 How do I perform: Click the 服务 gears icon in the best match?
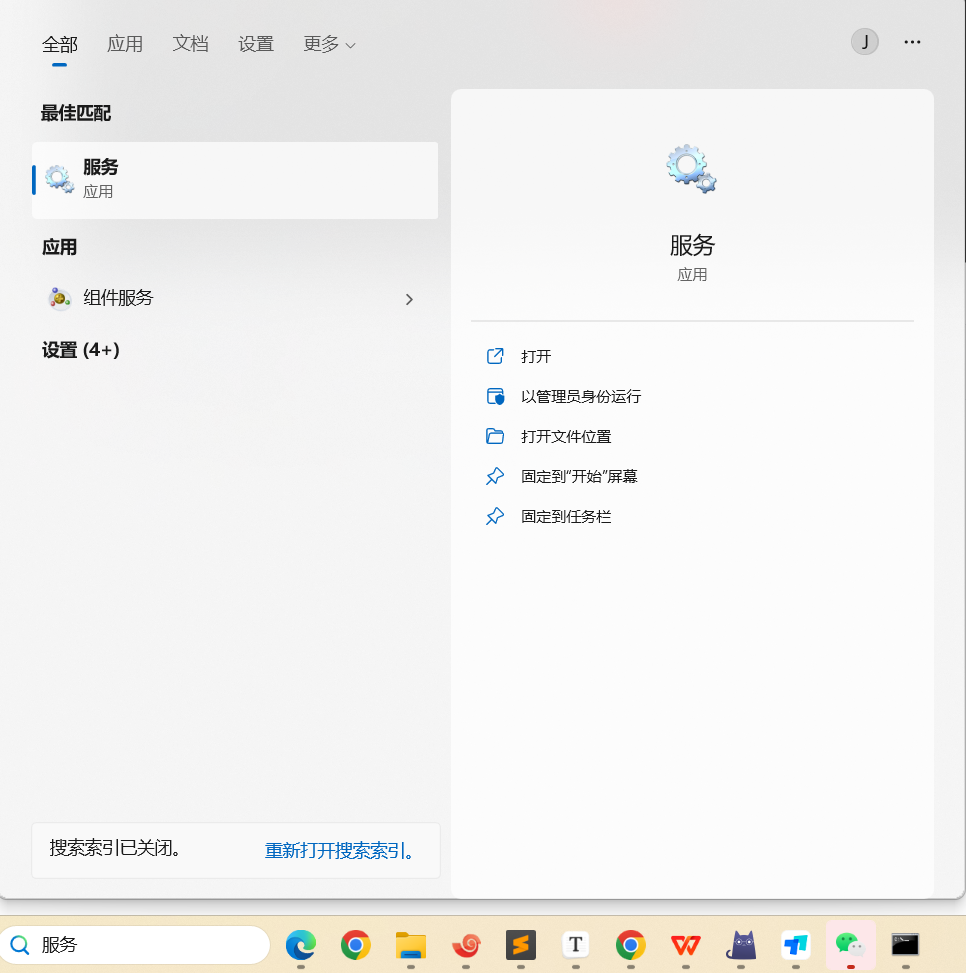click(60, 179)
